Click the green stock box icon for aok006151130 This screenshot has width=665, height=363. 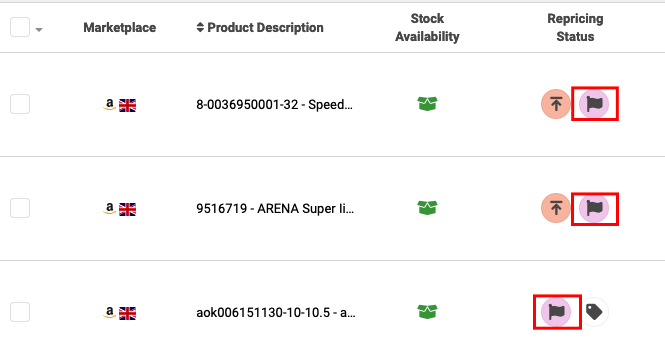(427, 312)
